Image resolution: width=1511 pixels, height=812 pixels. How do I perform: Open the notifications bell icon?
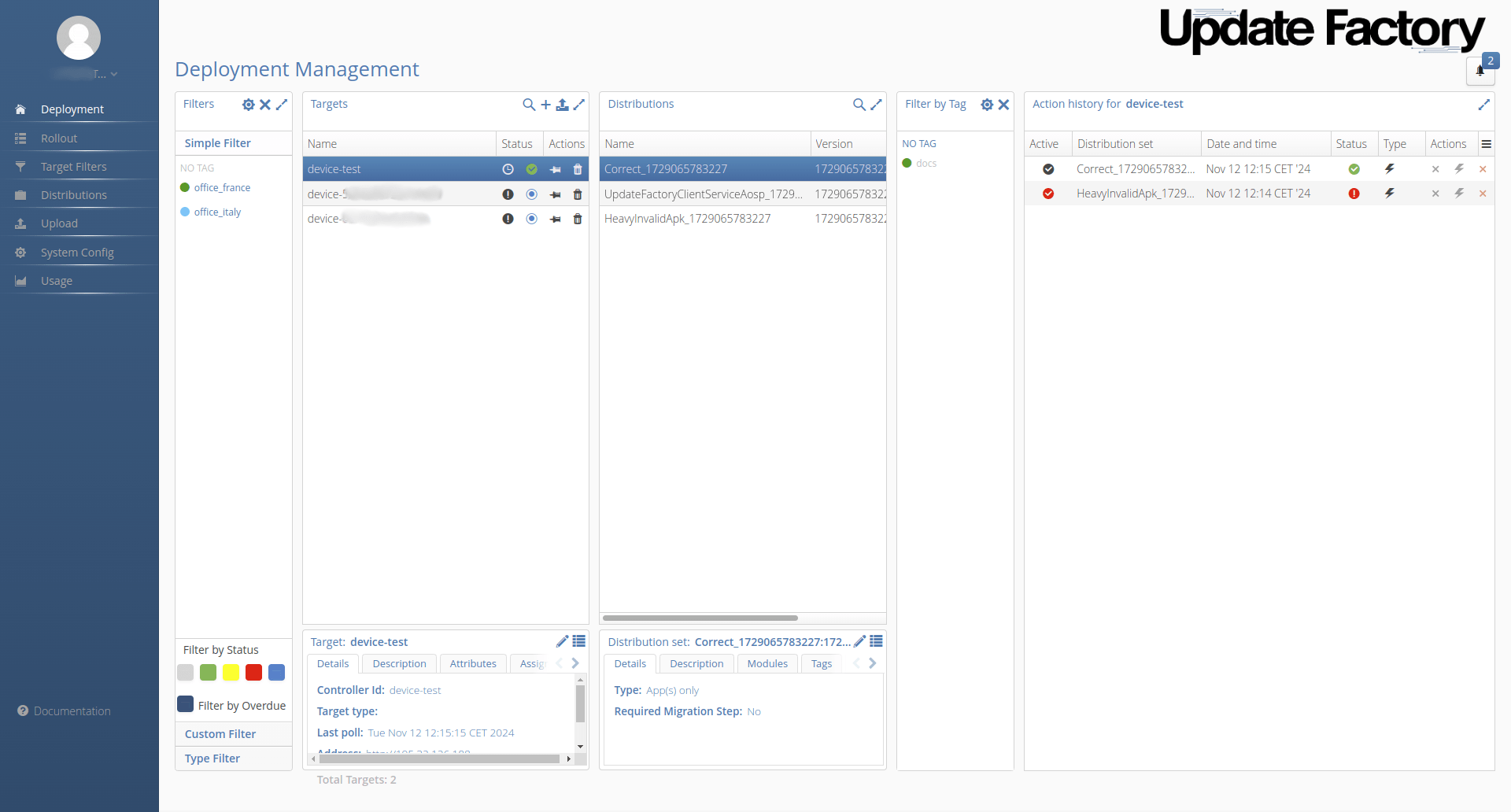click(x=1480, y=71)
